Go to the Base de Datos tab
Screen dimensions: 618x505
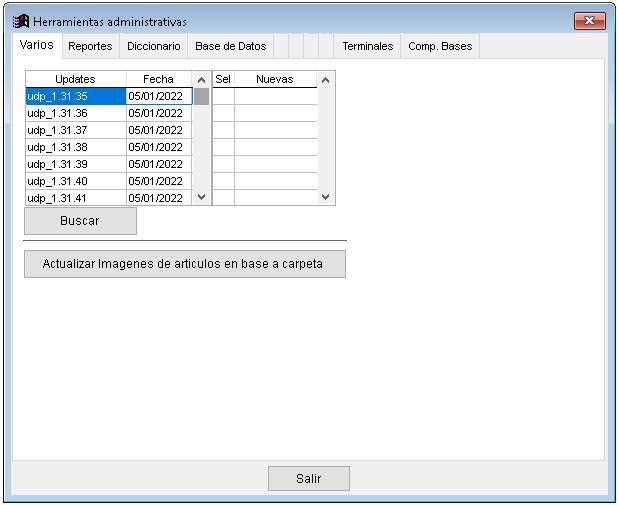point(230,46)
